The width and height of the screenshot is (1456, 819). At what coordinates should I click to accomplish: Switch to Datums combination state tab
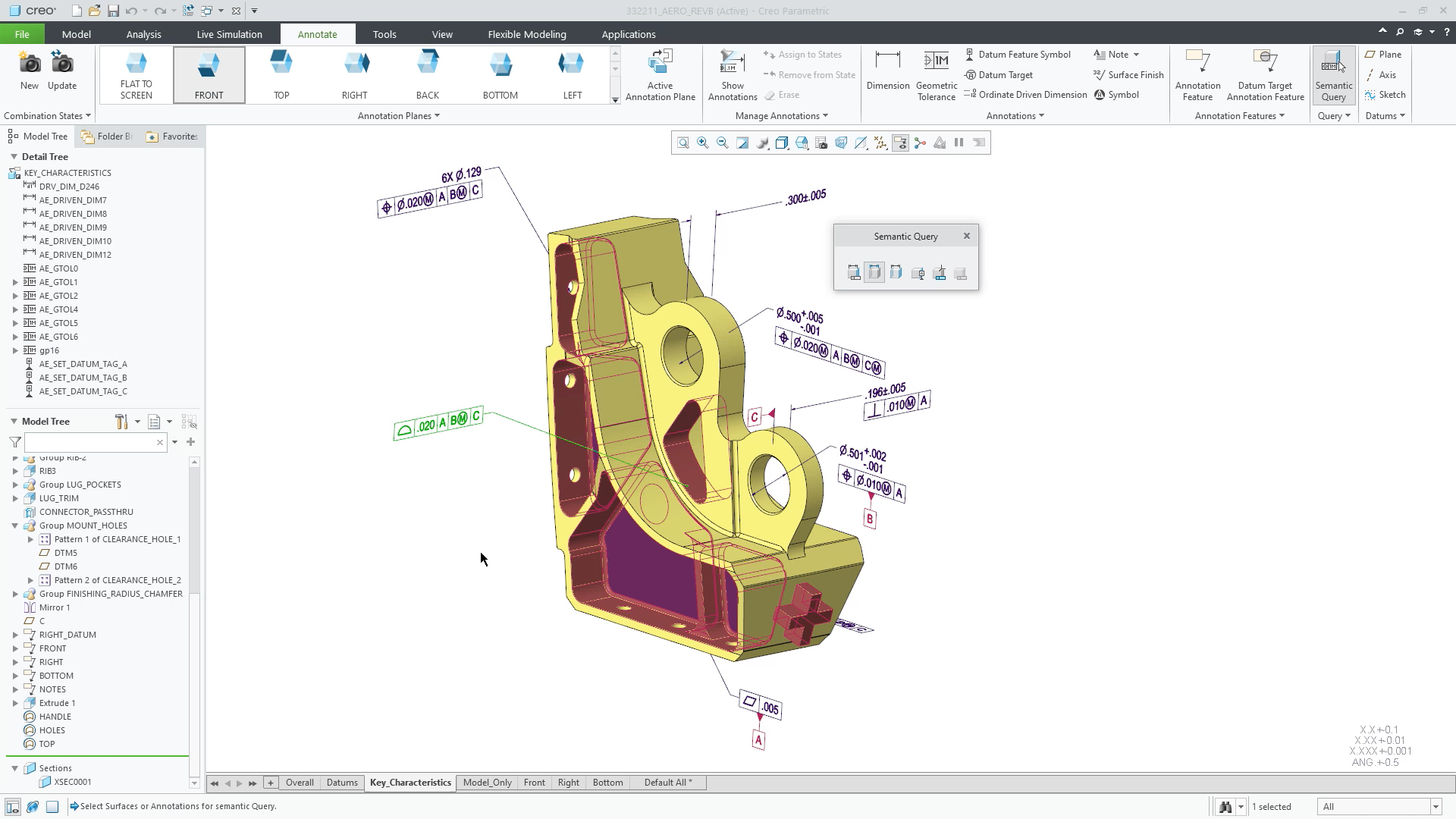tap(342, 783)
